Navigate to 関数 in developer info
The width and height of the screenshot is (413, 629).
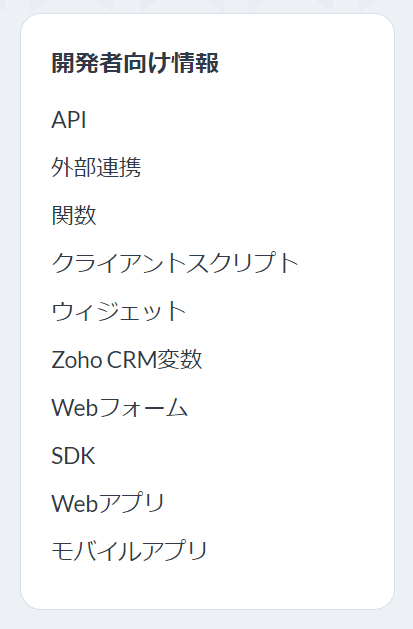pyautogui.click(x=74, y=215)
